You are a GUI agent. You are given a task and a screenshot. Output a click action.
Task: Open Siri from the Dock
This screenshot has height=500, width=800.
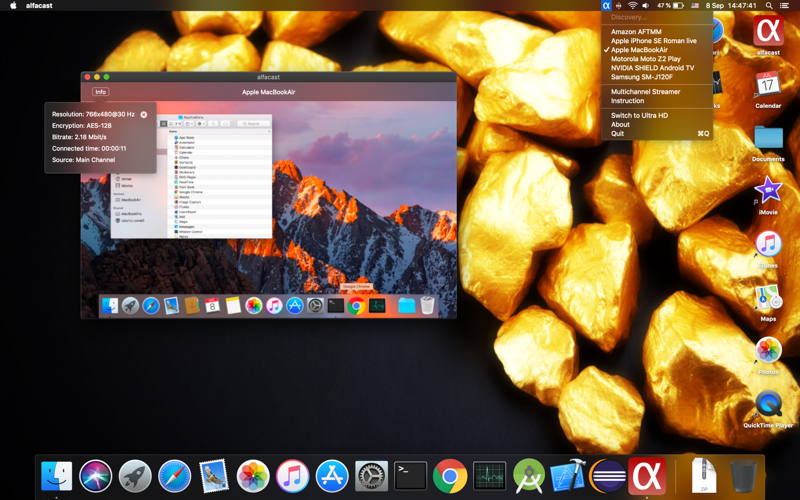(x=95, y=476)
